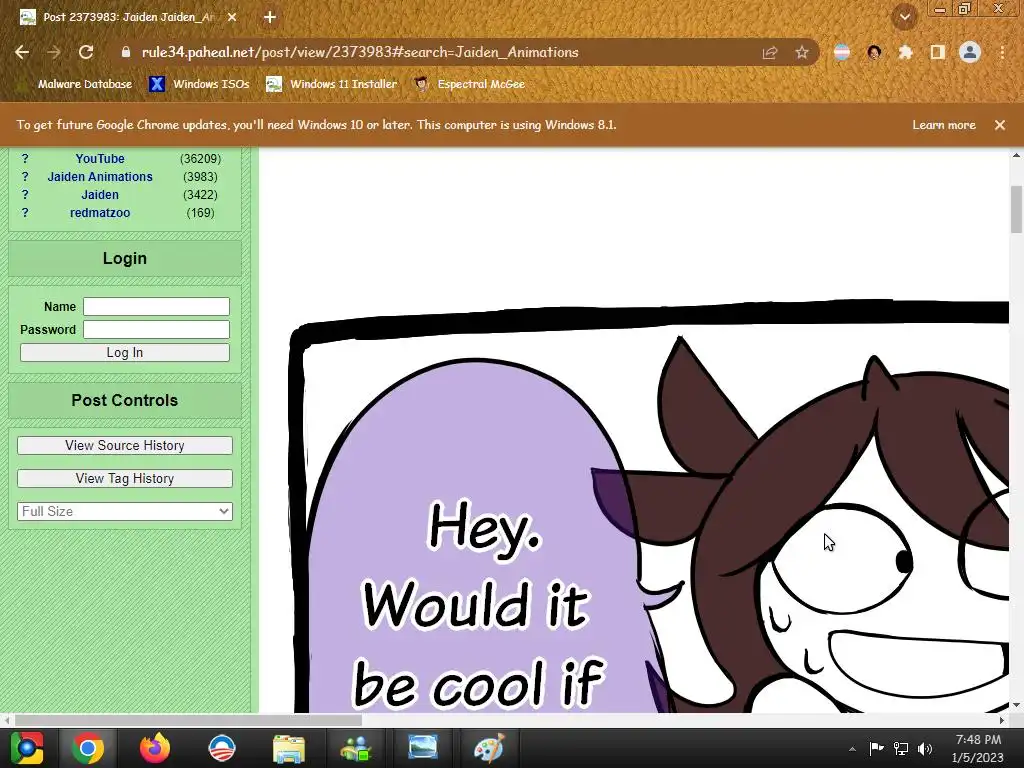Click the Log In button
This screenshot has width=1024, height=768.
pyautogui.click(x=125, y=353)
